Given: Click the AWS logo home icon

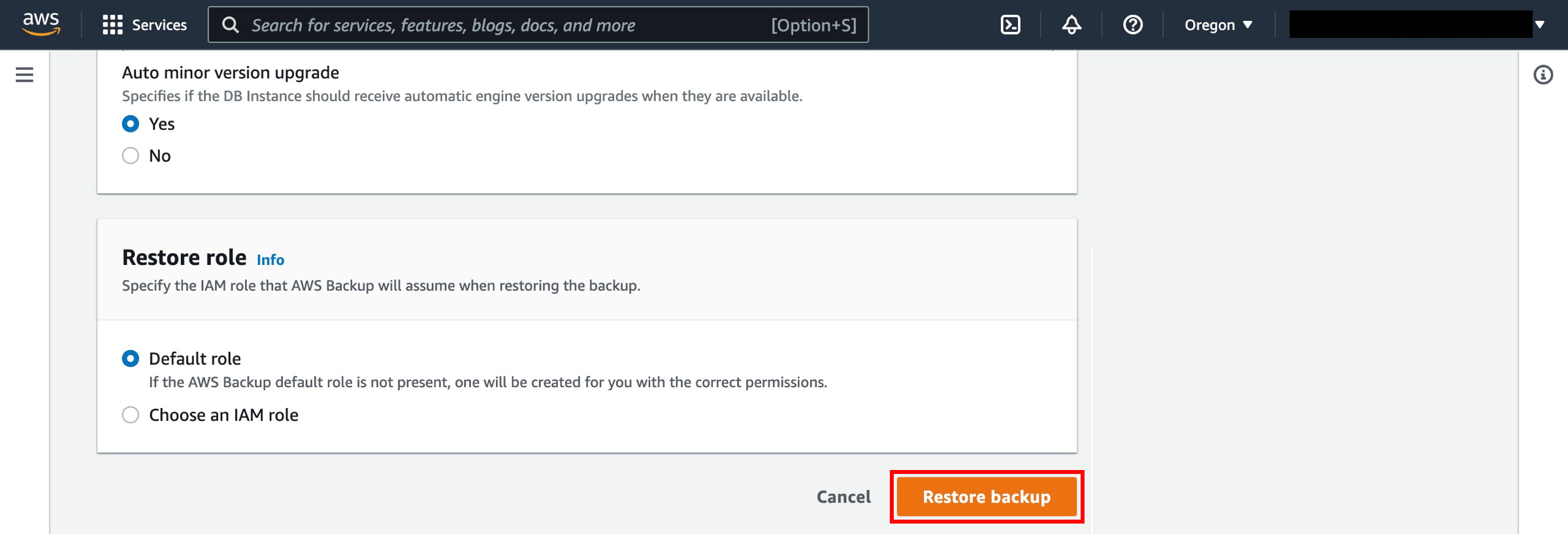Looking at the screenshot, I should click(41, 24).
